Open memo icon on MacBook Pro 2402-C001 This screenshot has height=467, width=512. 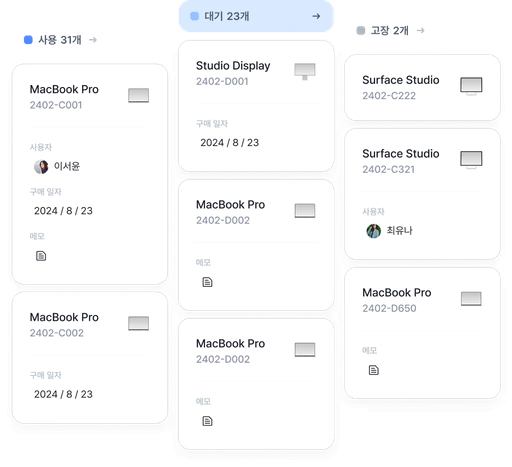click(x=41, y=256)
